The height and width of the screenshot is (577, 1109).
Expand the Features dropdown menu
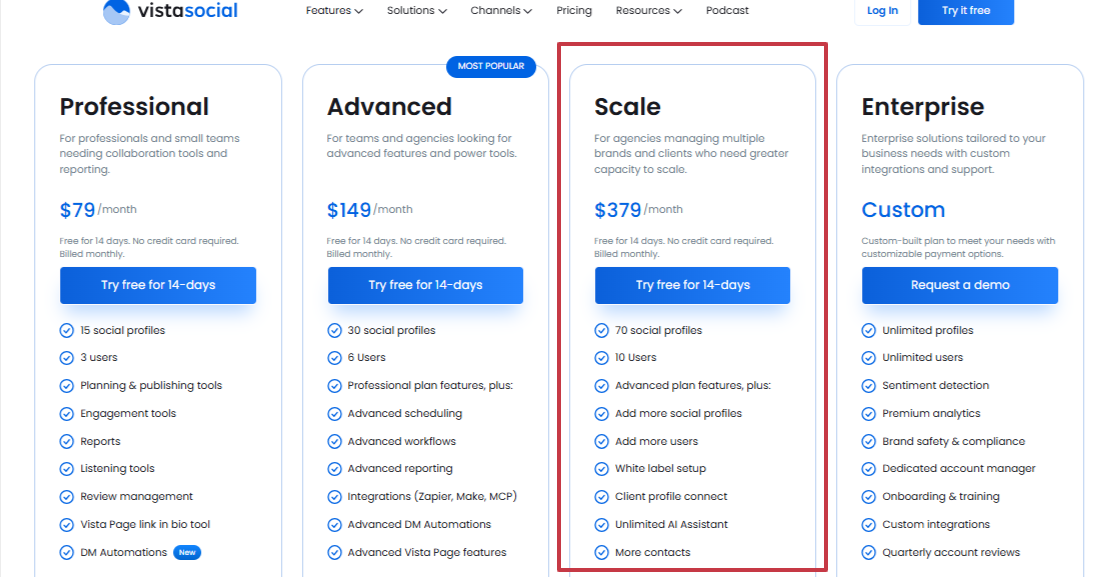[x=334, y=11]
